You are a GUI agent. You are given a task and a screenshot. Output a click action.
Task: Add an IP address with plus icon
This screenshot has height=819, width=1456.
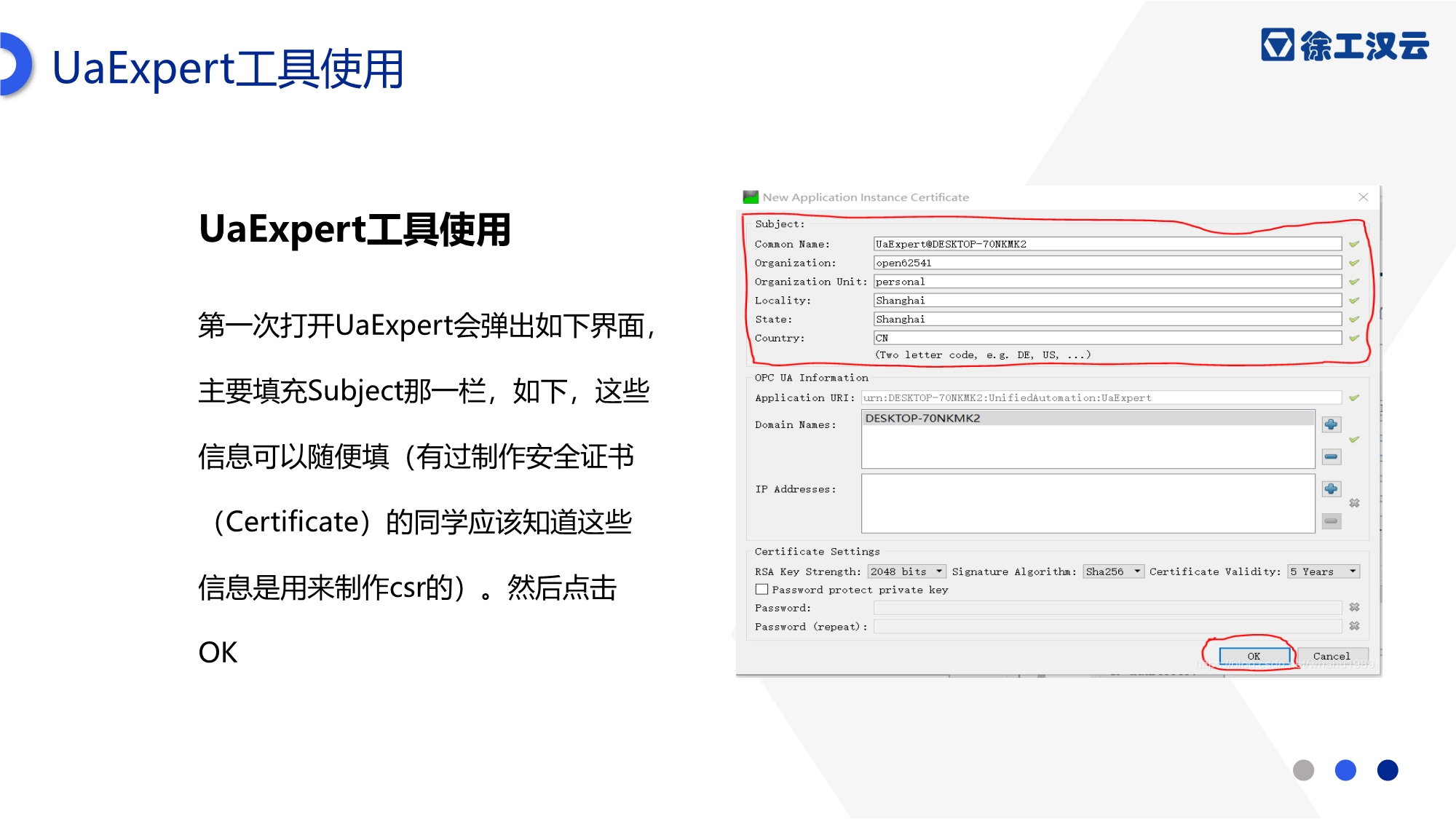[1331, 488]
